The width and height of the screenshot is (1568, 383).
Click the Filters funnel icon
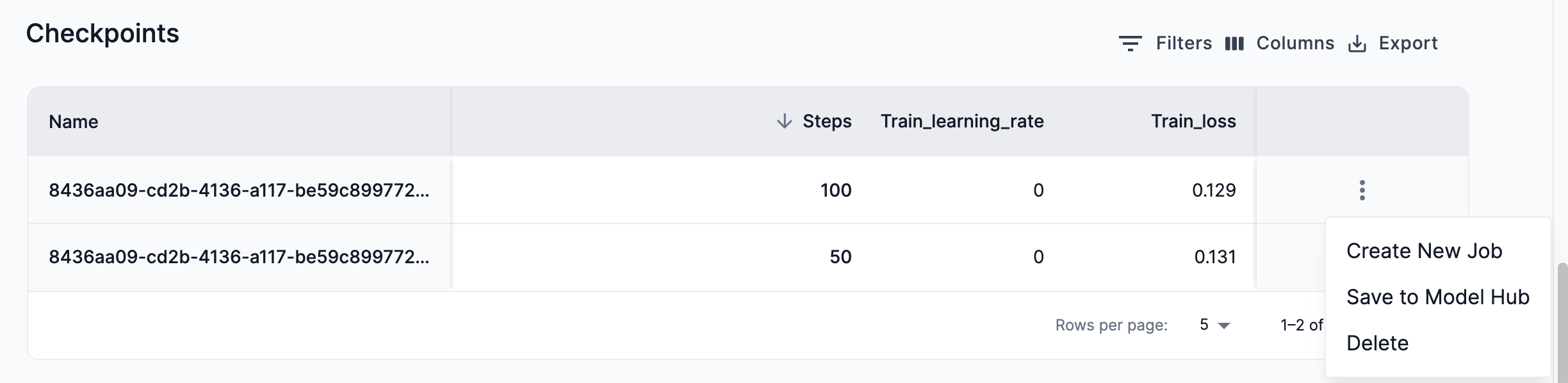tap(1130, 44)
